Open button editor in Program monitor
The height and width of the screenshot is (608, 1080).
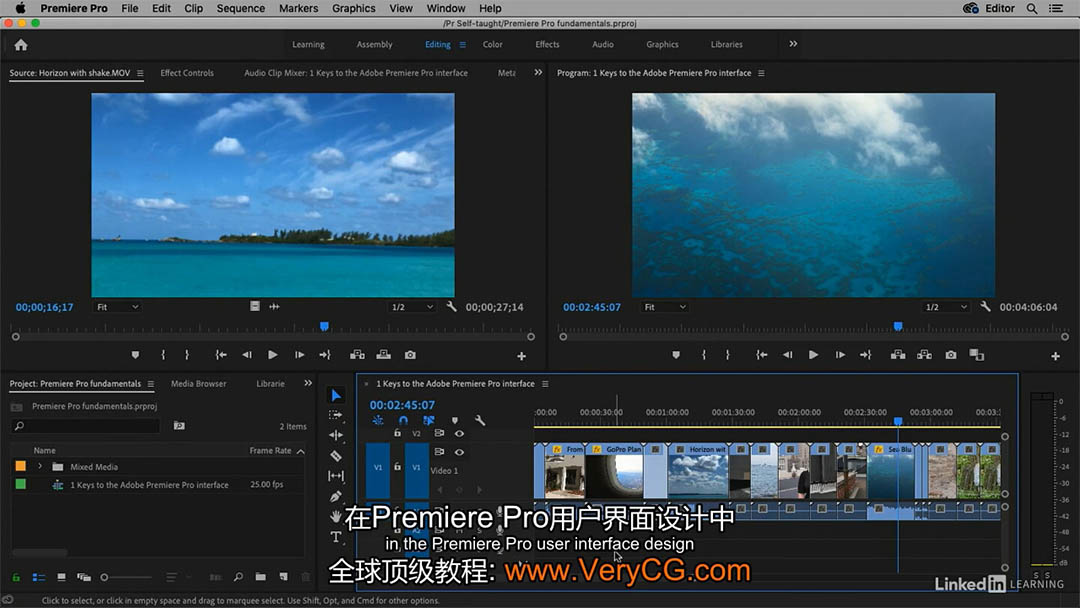pos(1055,356)
